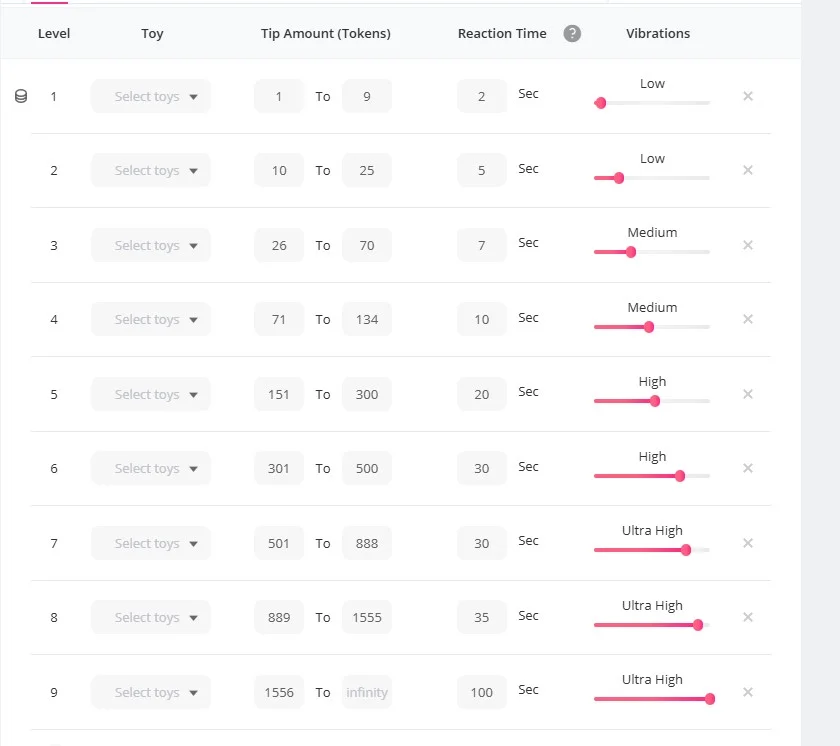
Task: Click level 2 minimum tip field showing 10
Action: point(279,171)
